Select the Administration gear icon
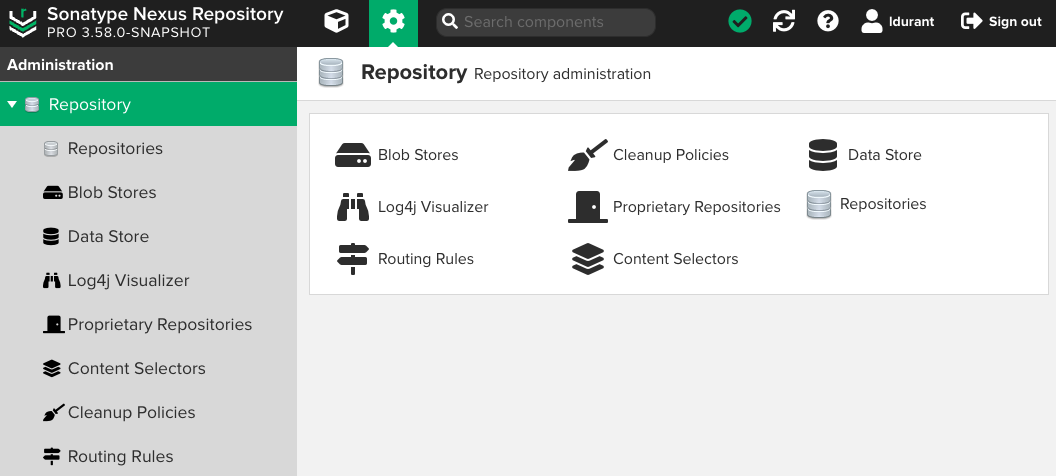 [393, 22]
